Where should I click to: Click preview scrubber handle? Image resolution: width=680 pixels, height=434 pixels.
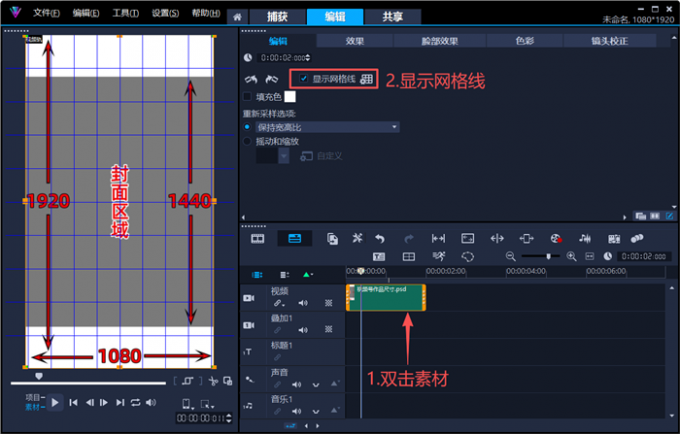[39, 376]
